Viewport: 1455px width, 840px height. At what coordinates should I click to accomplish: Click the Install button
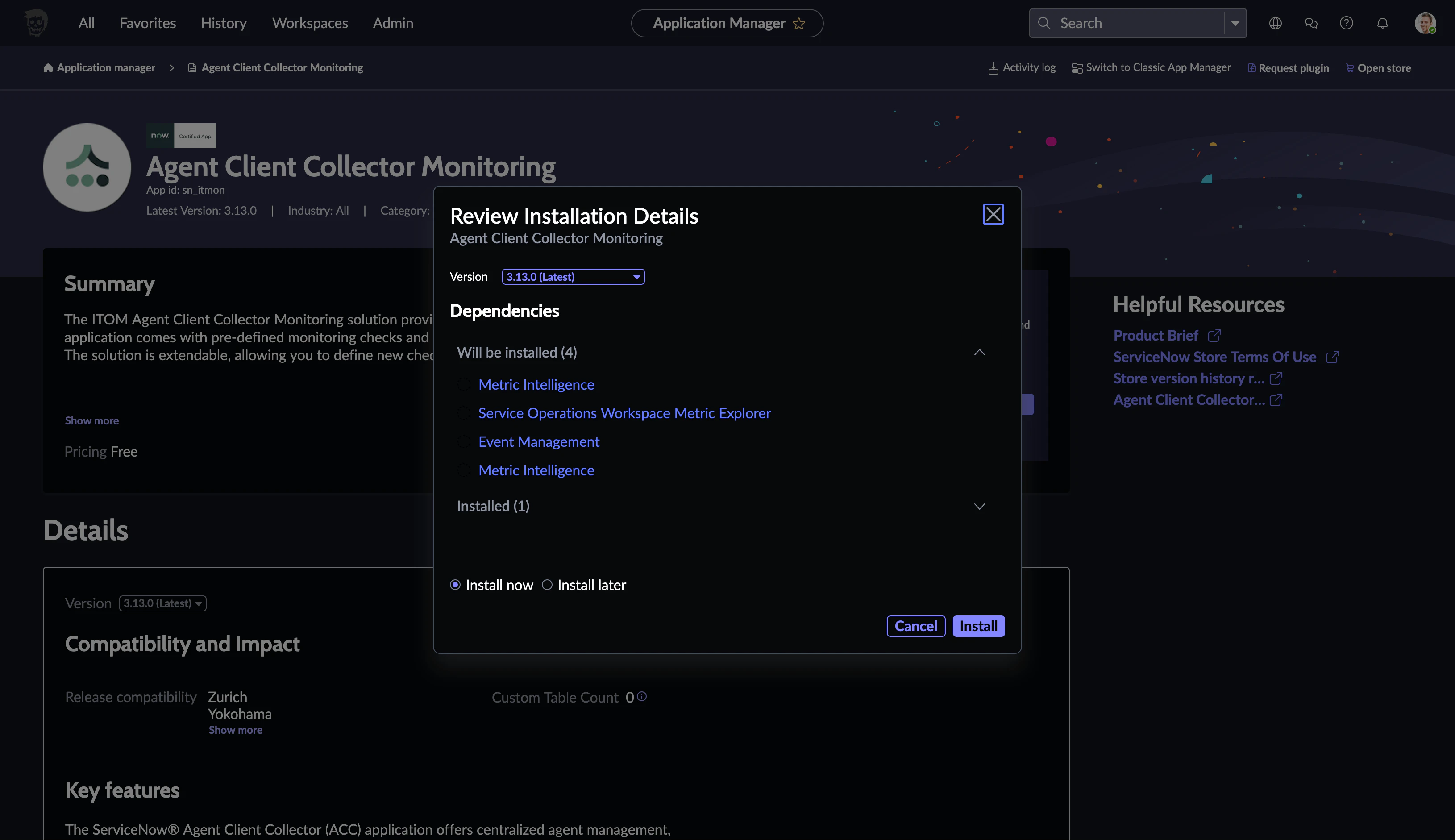(x=978, y=627)
